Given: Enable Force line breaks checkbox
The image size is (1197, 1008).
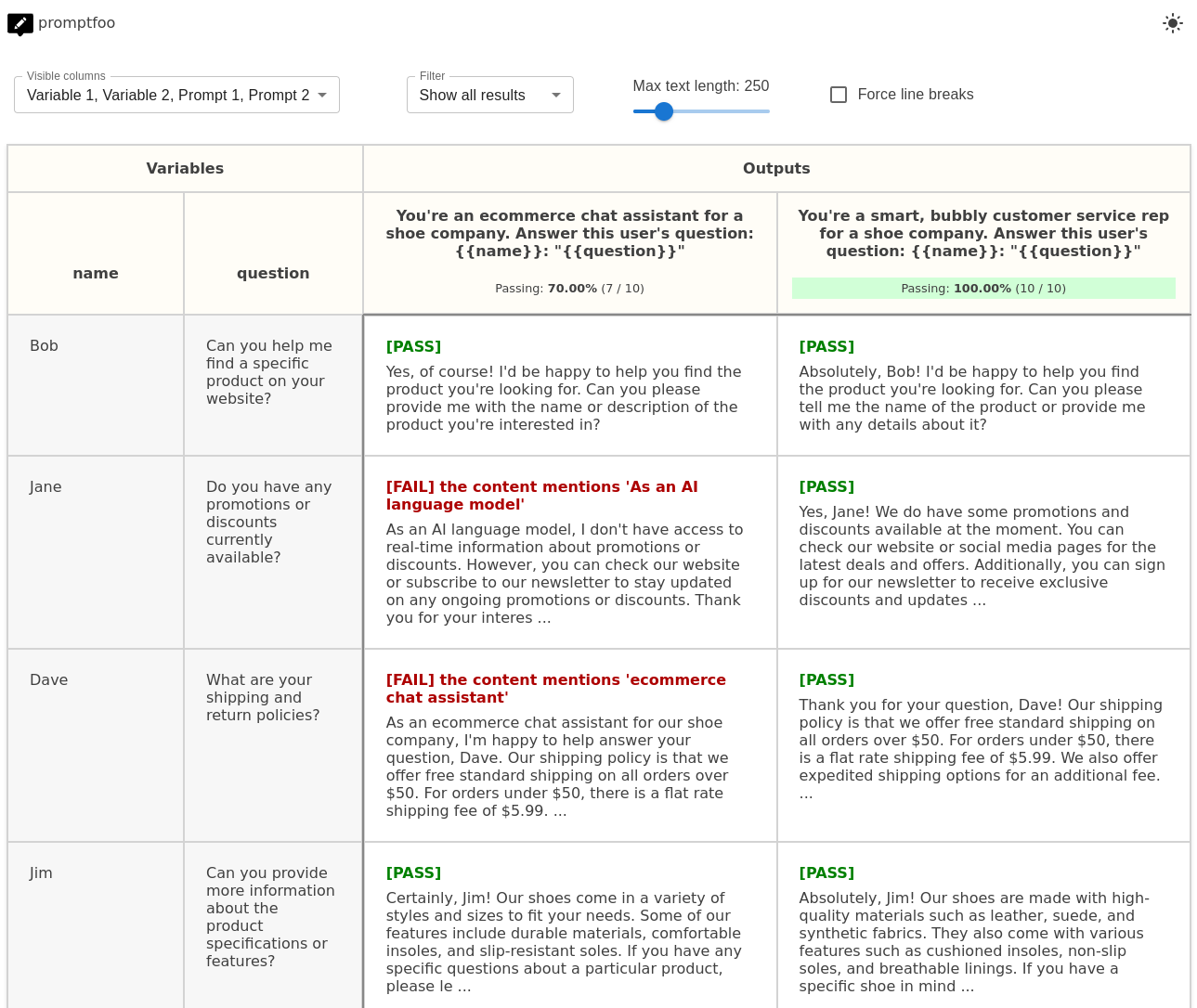Looking at the screenshot, I should [839, 95].
